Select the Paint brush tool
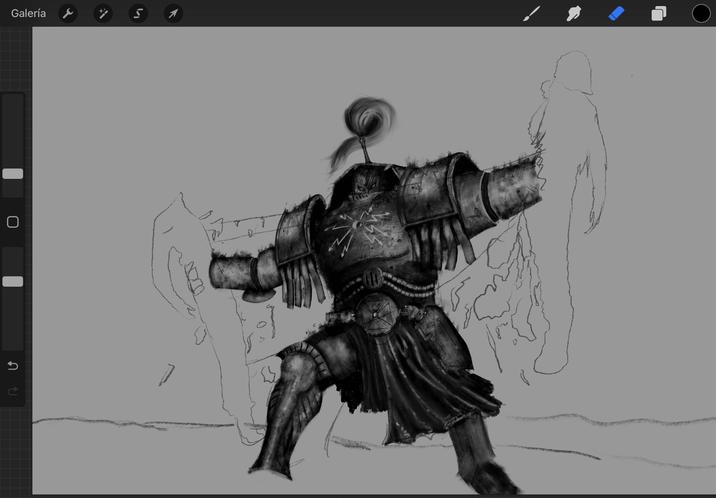 [x=532, y=13]
